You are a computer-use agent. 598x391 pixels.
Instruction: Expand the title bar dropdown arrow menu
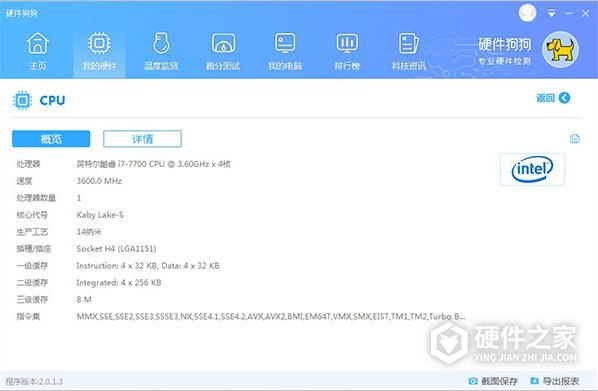click(x=551, y=14)
